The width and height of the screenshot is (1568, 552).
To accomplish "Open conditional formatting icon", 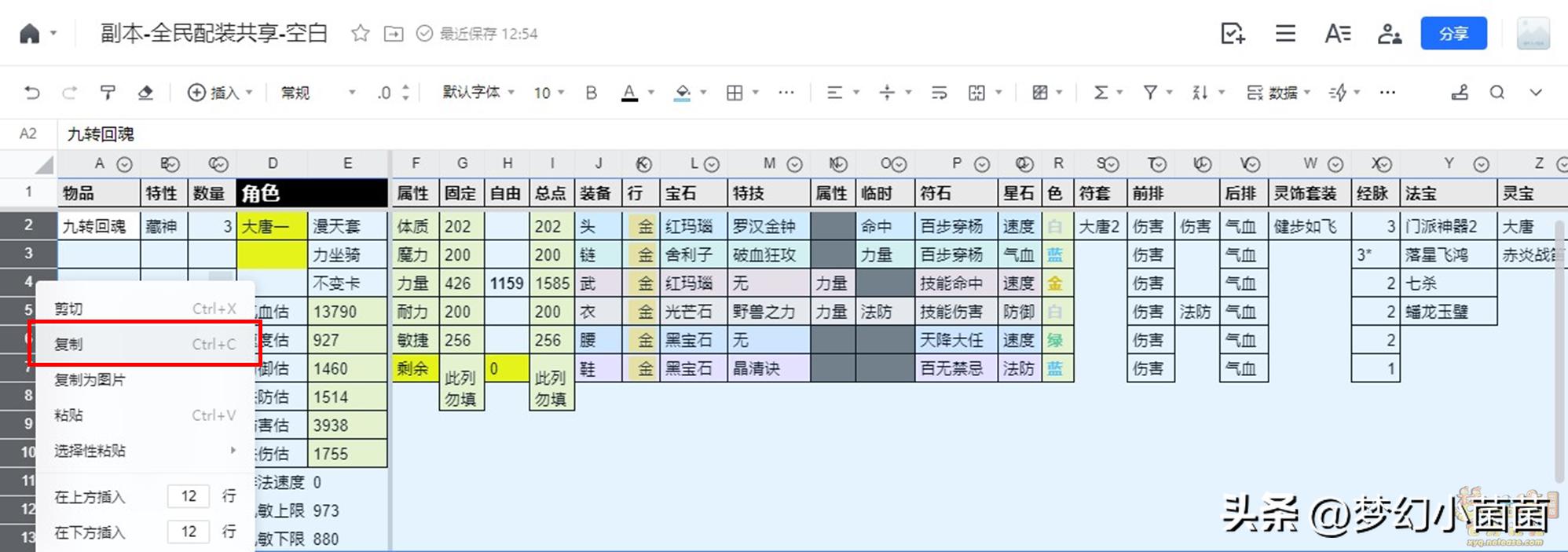I will pyautogui.click(x=1040, y=93).
